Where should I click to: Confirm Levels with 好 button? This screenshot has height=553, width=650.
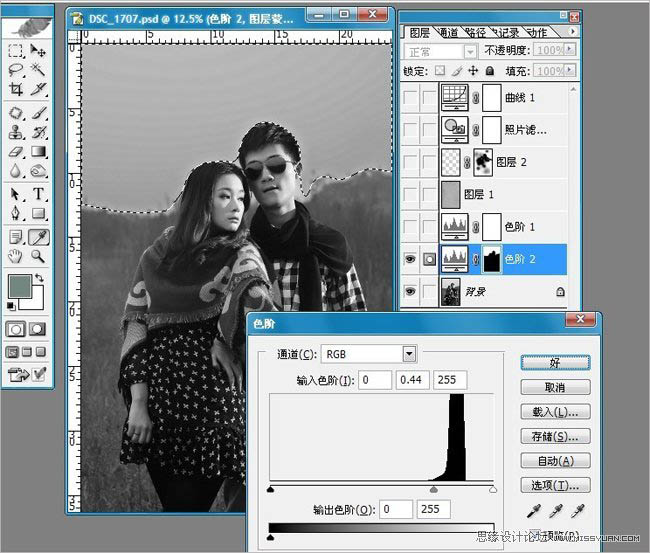(x=555, y=363)
